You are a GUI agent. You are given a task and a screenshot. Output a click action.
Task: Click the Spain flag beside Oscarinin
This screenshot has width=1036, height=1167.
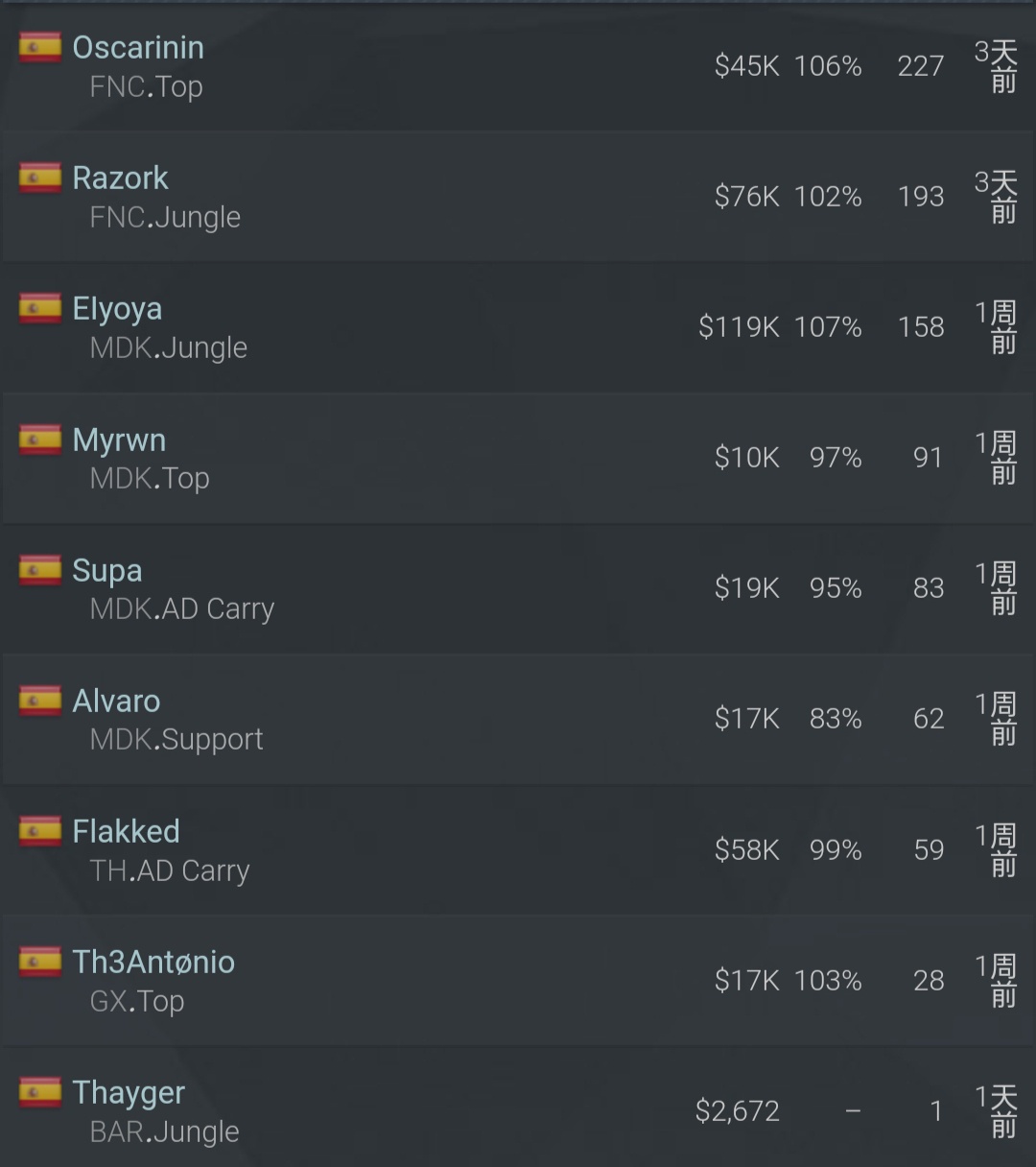coord(40,47)
